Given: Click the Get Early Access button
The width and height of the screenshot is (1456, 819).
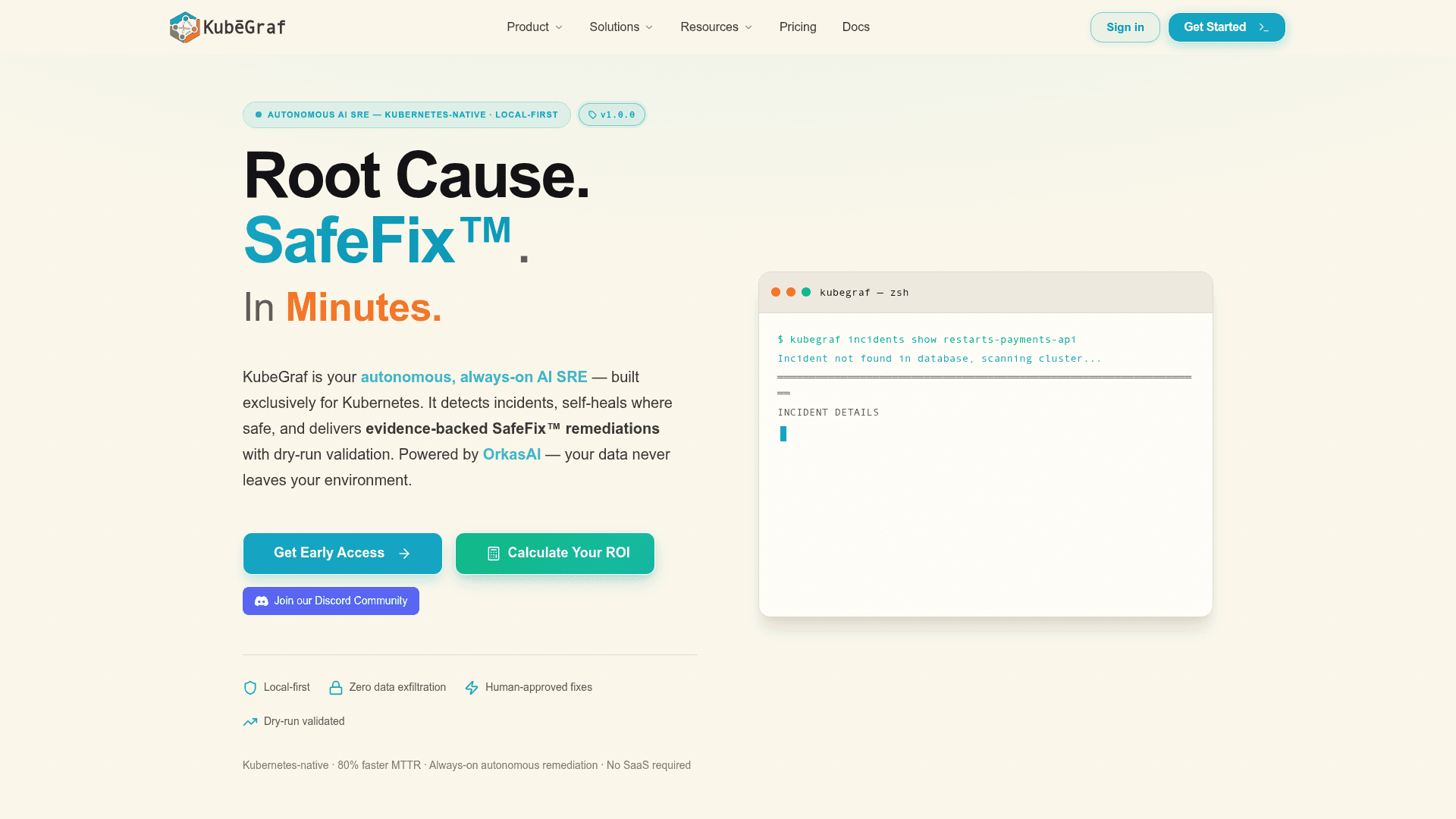Looking at the screenshot, I should coord(343,554).
